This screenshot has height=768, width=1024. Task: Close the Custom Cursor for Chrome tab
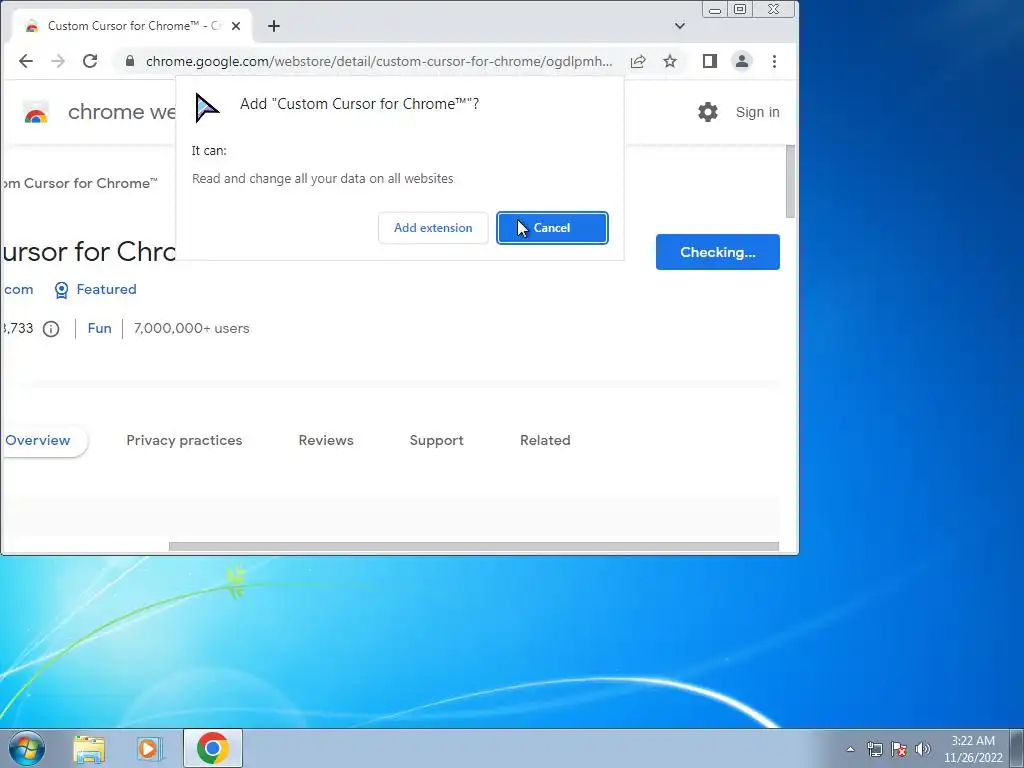[x=236, y=26]
